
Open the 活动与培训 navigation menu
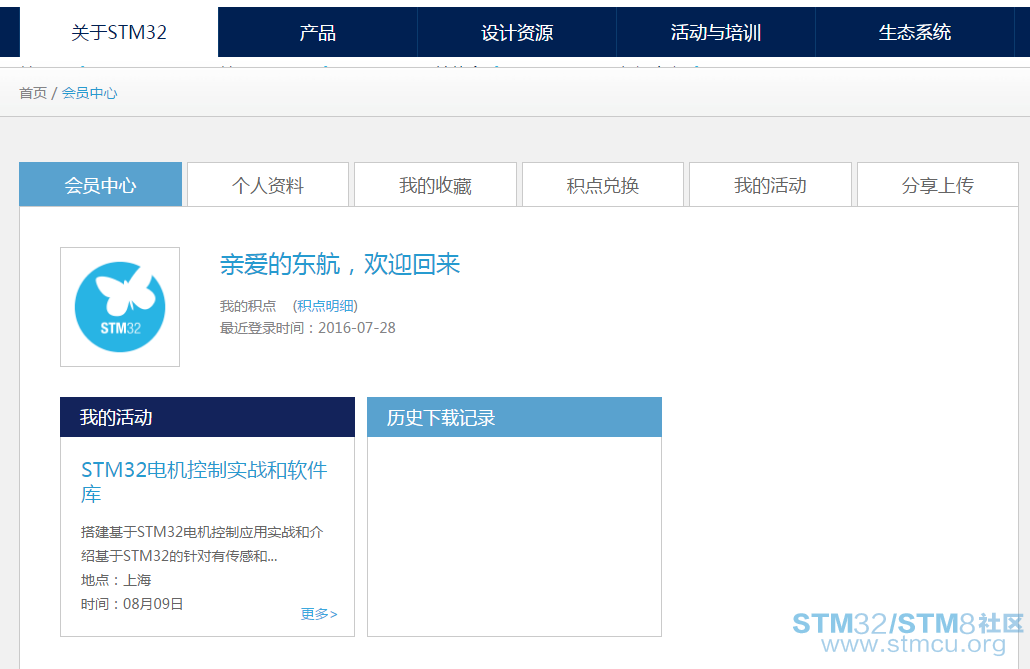pyautogui.click(x=716, y=32)
